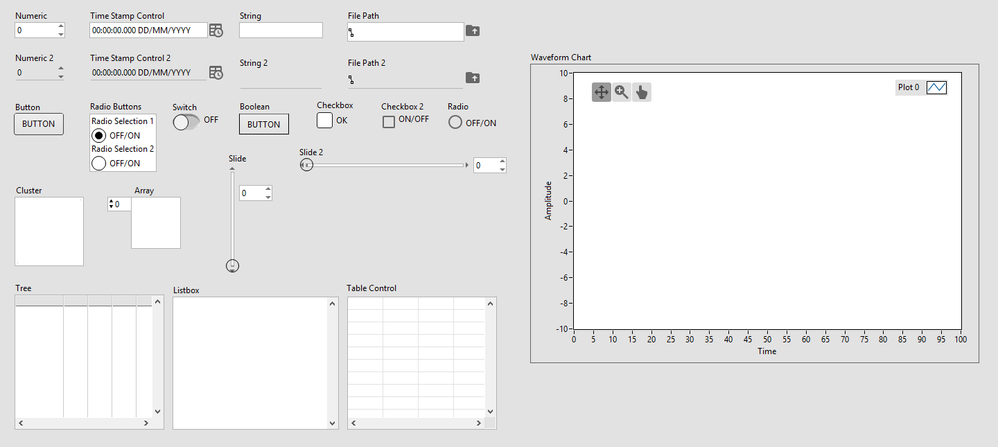The height and width of the screenshot is (447, 998).
Task: Toggle the Switch currently OFF
Action: tap(186, 122)
